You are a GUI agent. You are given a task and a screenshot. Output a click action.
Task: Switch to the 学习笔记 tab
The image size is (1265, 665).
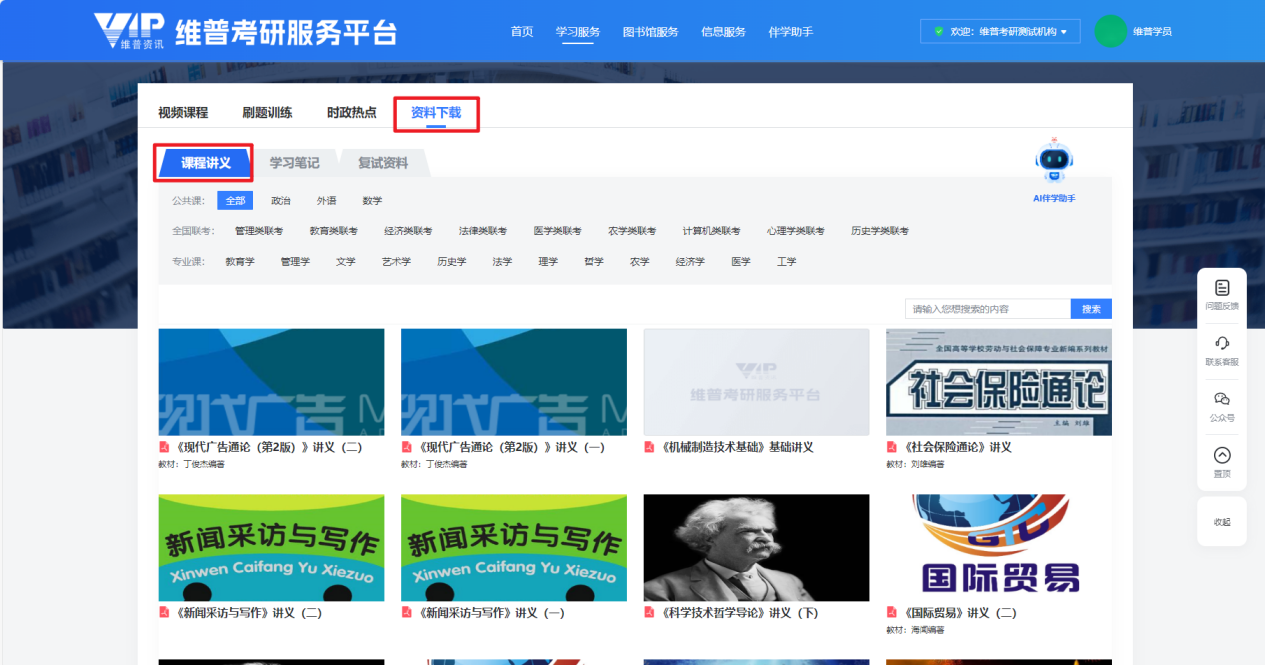click(295, 163)
